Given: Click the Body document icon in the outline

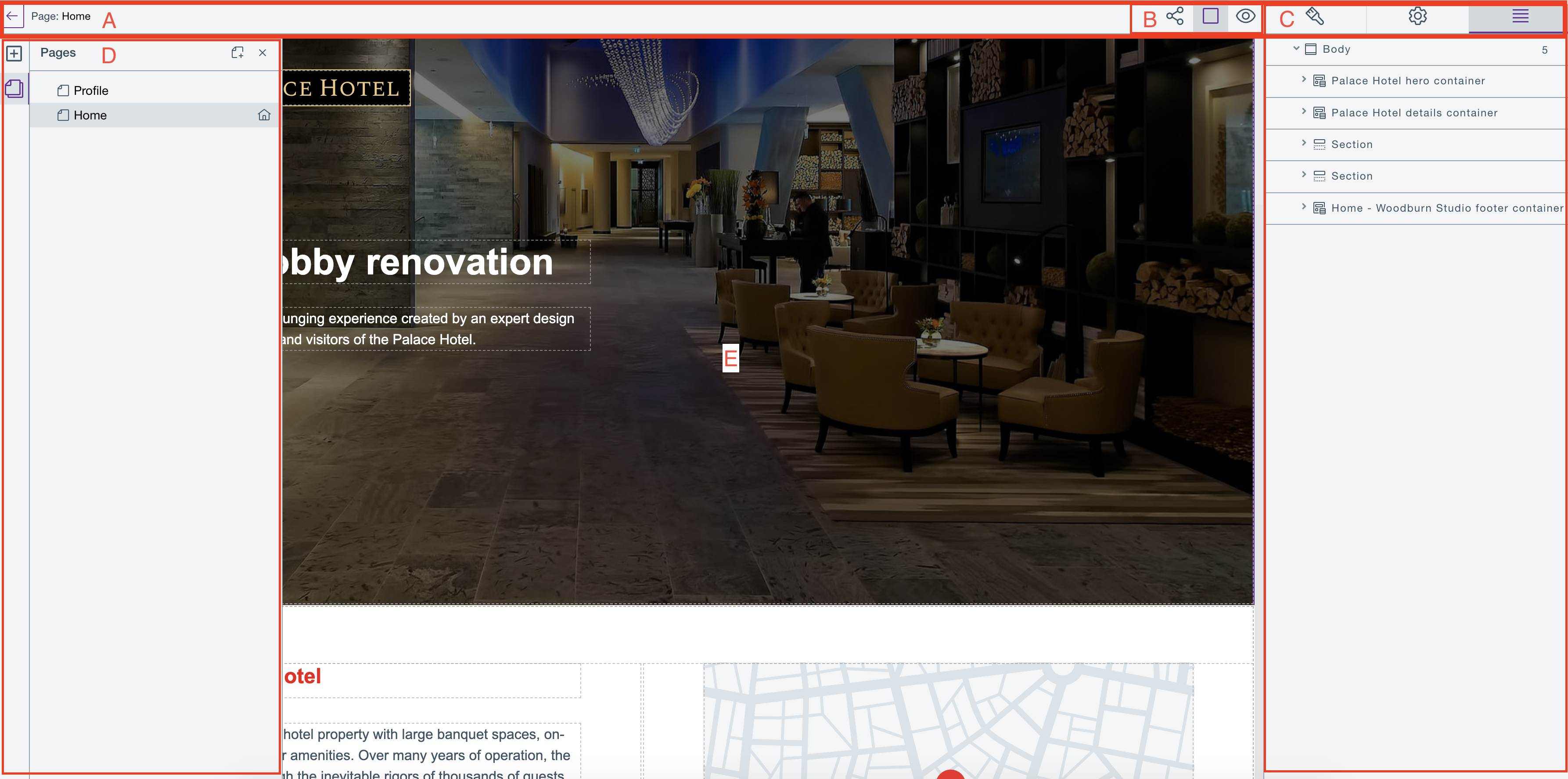Looking at the screenshot, I should 1312,49.
